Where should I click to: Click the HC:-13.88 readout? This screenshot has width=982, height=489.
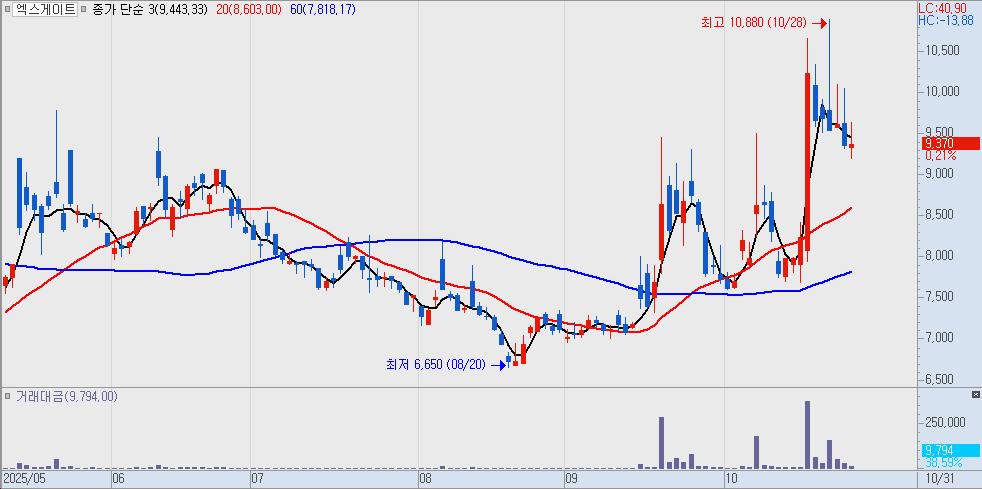coord(946,20)
